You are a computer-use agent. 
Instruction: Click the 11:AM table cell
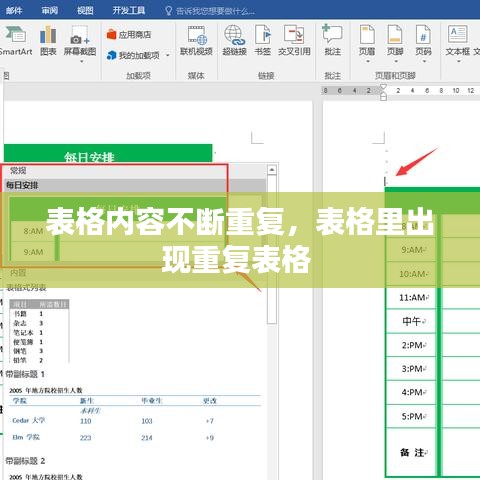click(411, 297)
